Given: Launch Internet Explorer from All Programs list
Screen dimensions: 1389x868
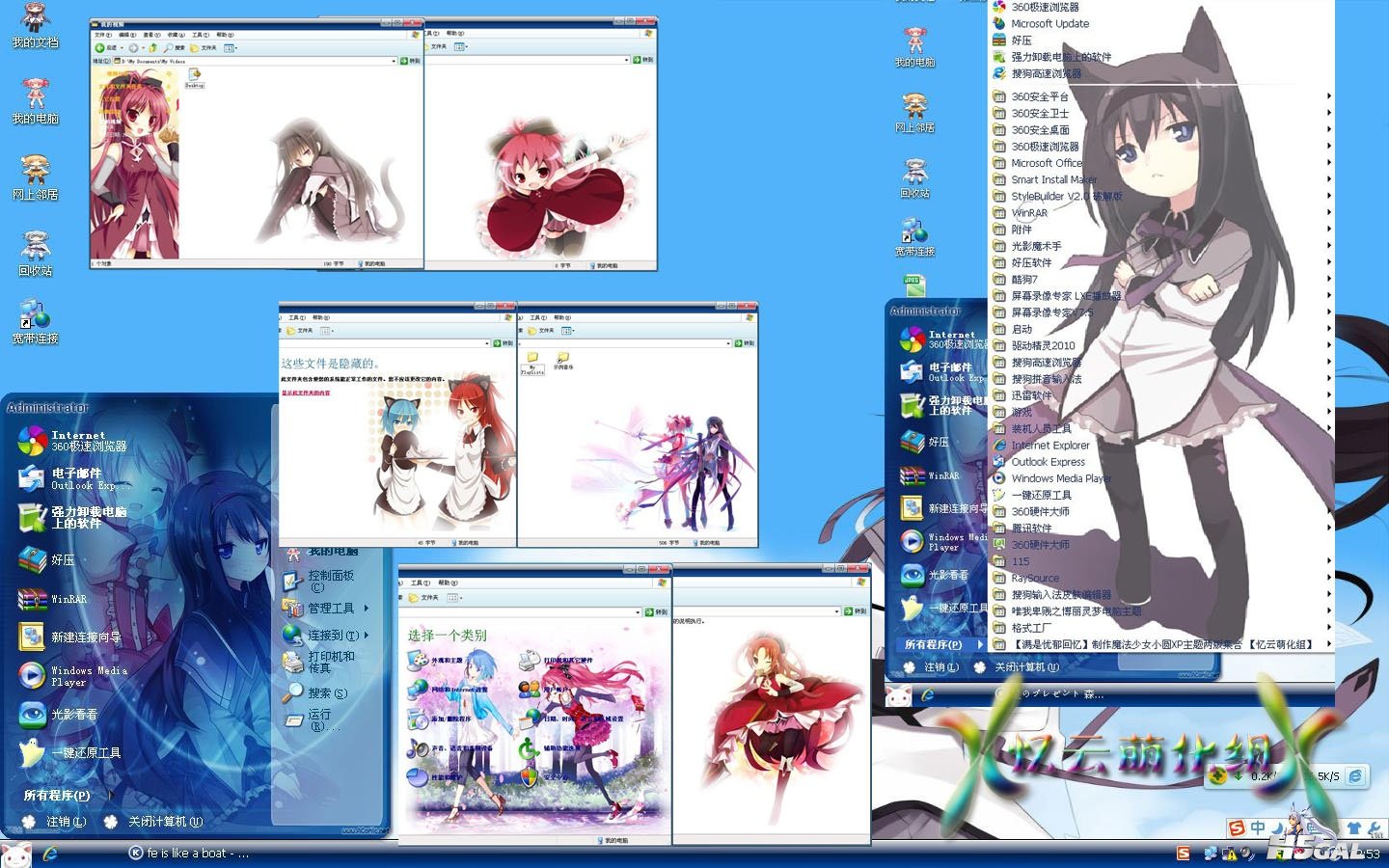Looking at the screenshot, I should coord(1042,446).
